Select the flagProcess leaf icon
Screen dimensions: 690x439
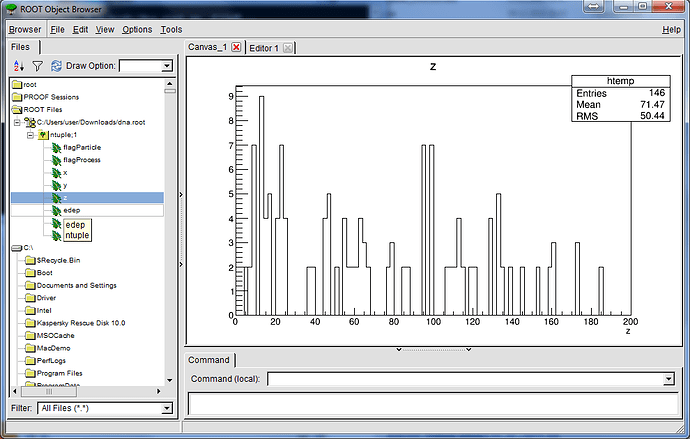pos(55,160)
